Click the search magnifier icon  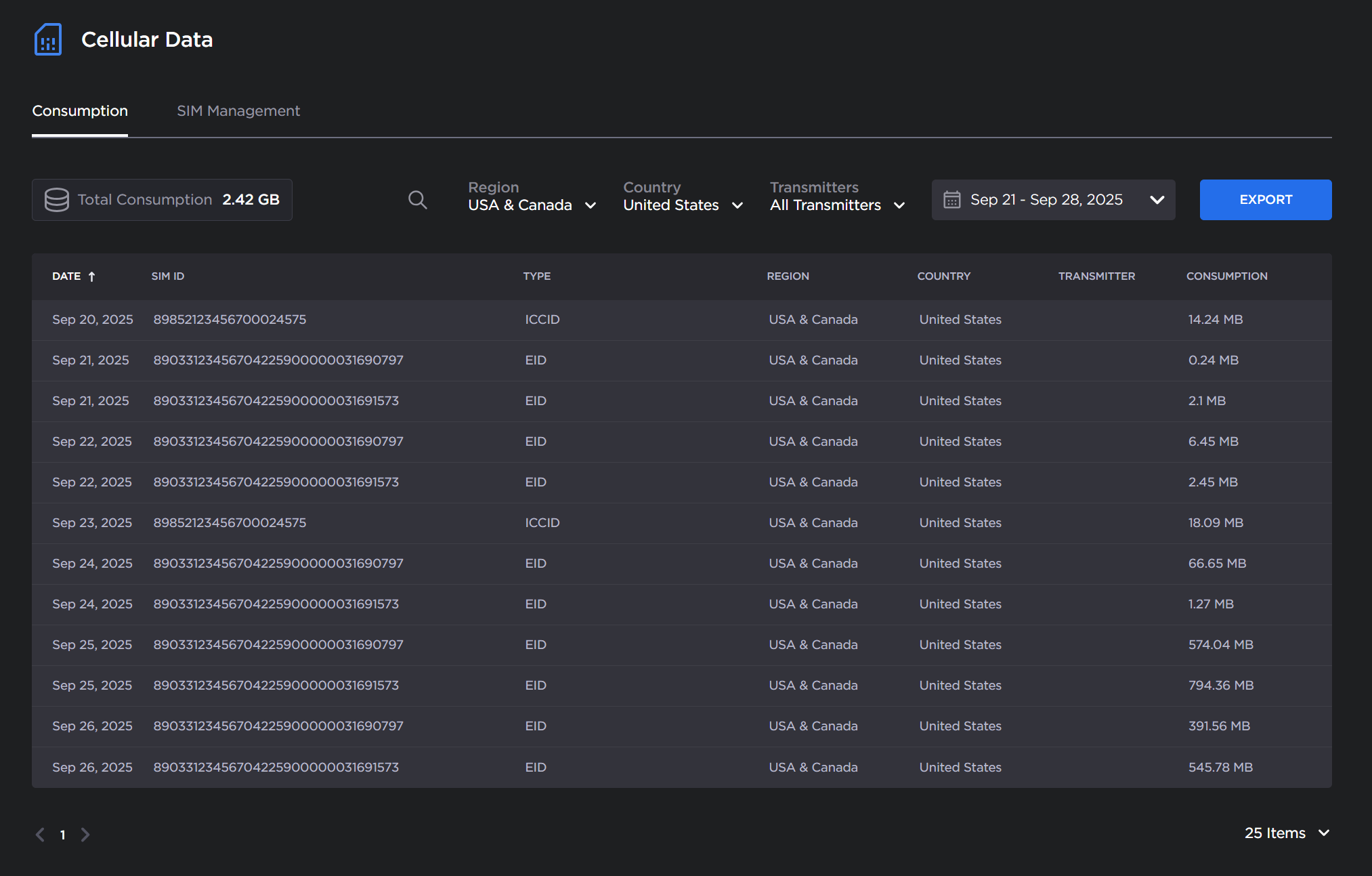pyautogui.click(x=417, y=200)
